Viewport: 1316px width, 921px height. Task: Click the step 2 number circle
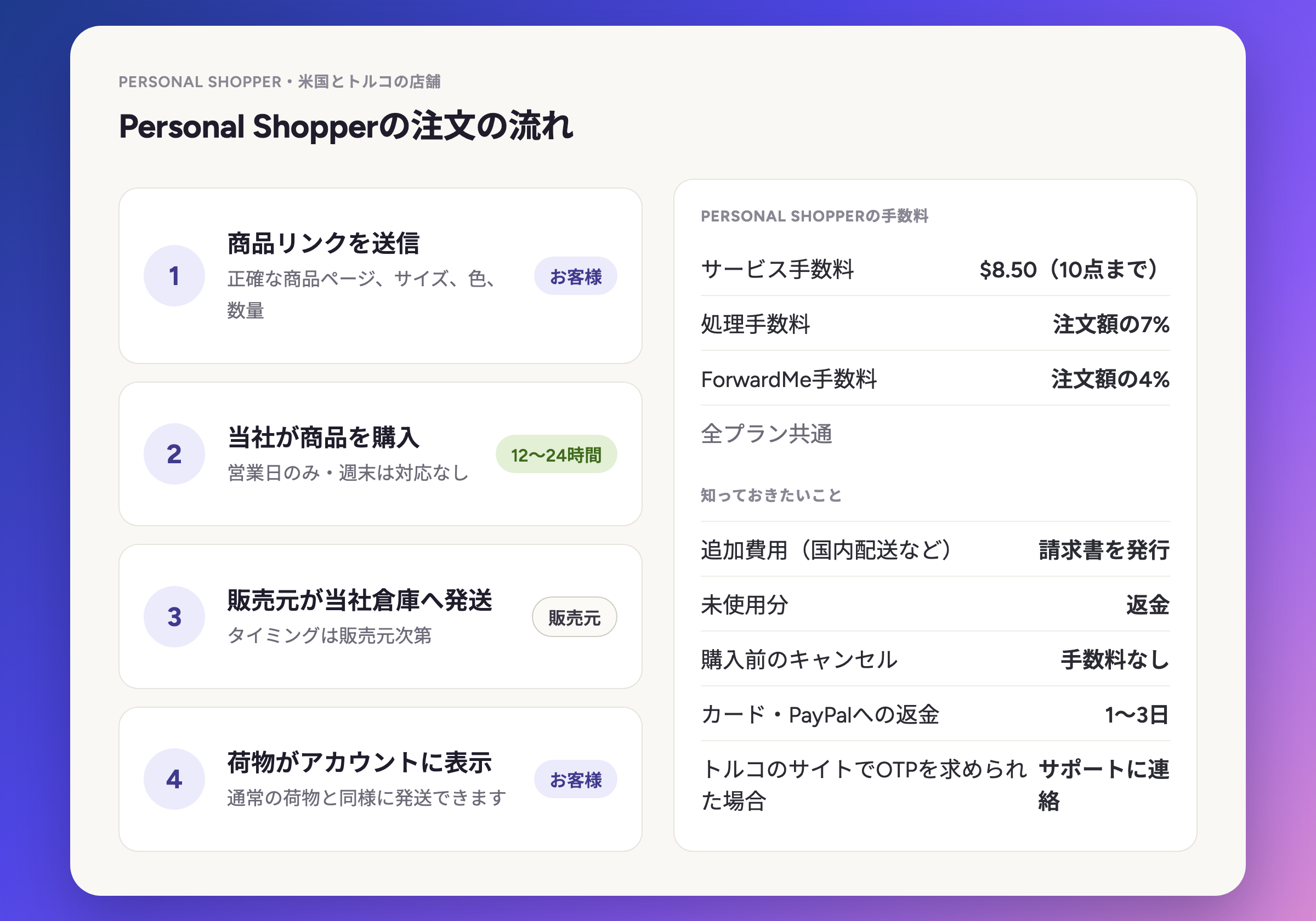174,454
